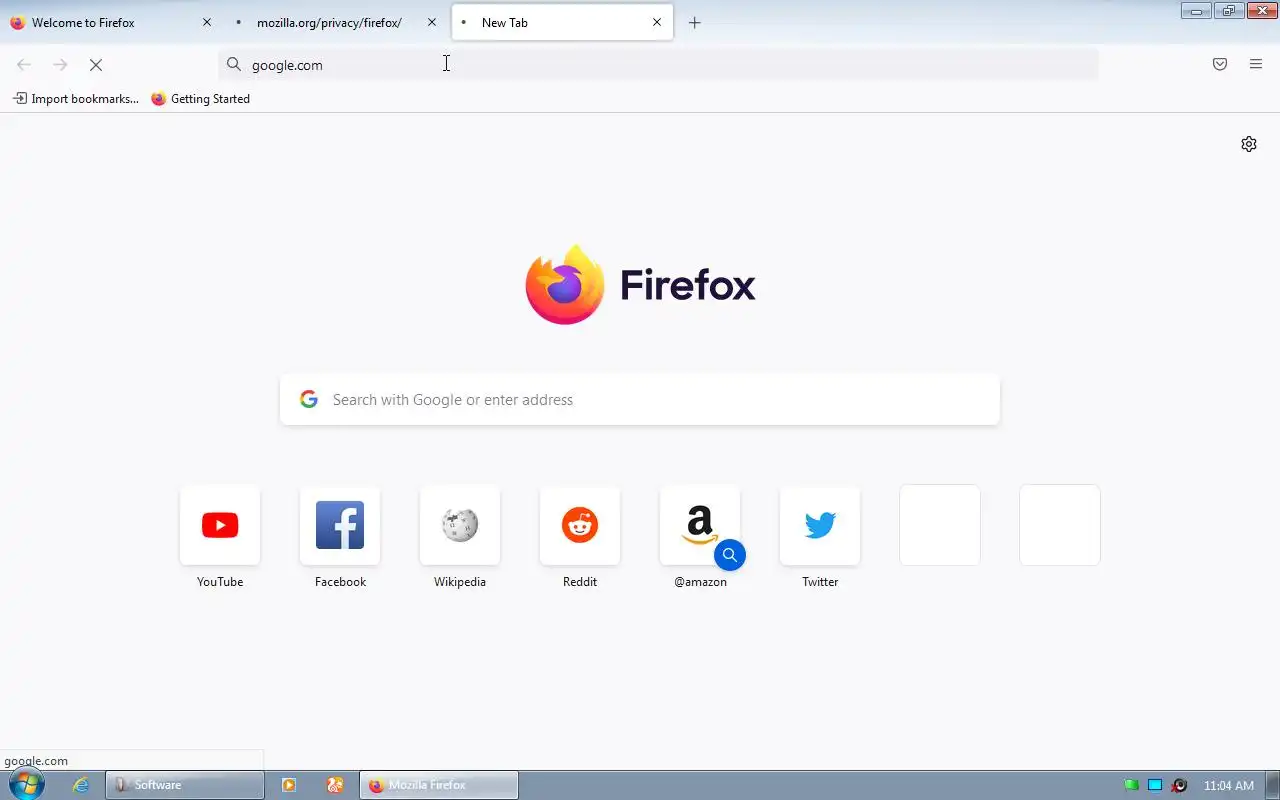Close the New Tab tab
1280x800 pixels.
[657, 22]
